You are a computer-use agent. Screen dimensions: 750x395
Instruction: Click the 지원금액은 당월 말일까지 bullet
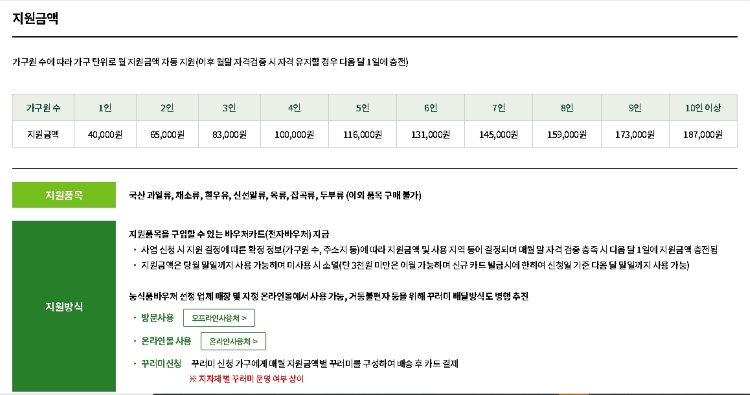[415, 265]
